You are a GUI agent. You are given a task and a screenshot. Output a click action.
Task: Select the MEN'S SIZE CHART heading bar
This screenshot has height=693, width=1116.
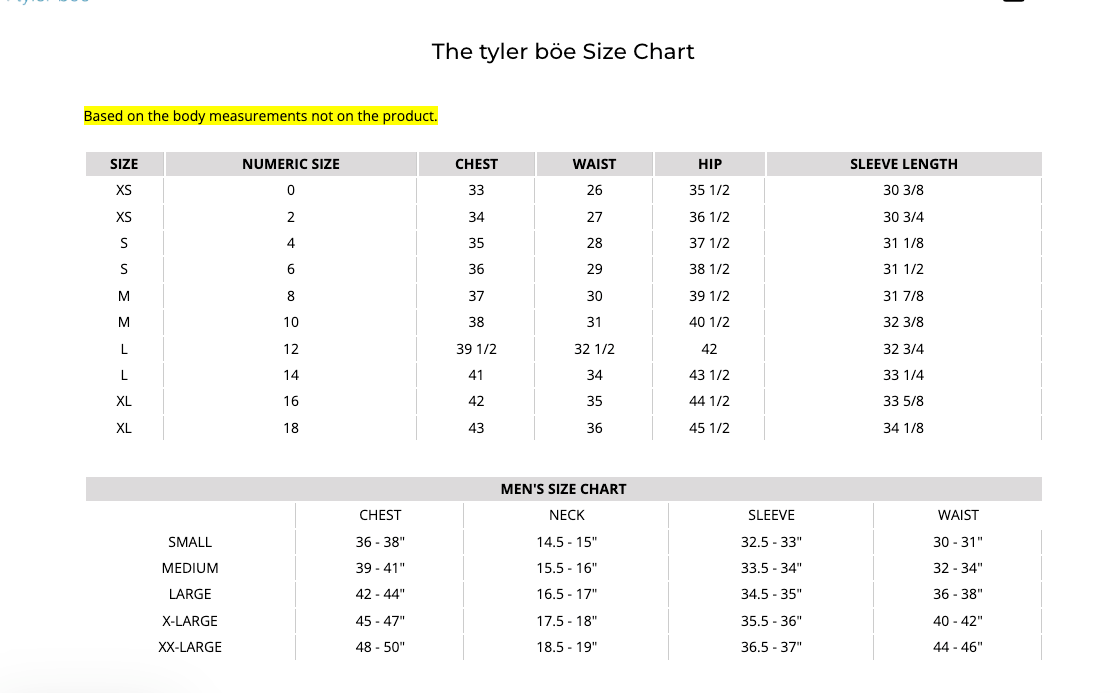click(x=564, y=489)
